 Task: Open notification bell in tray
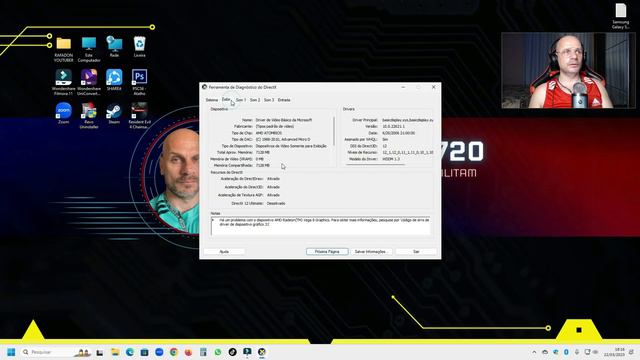point(631,352)
